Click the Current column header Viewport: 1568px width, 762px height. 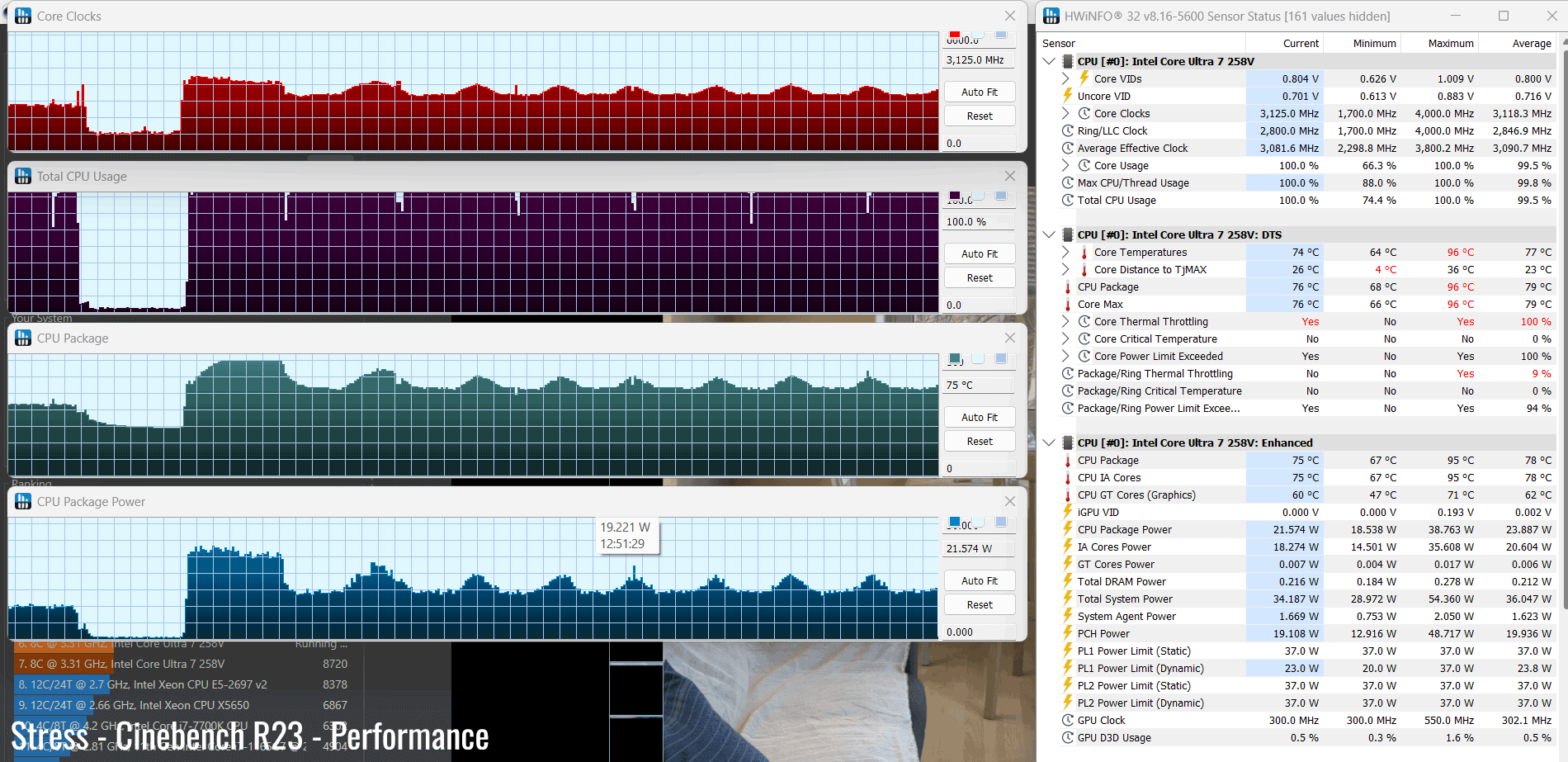tap(1284, 43)
